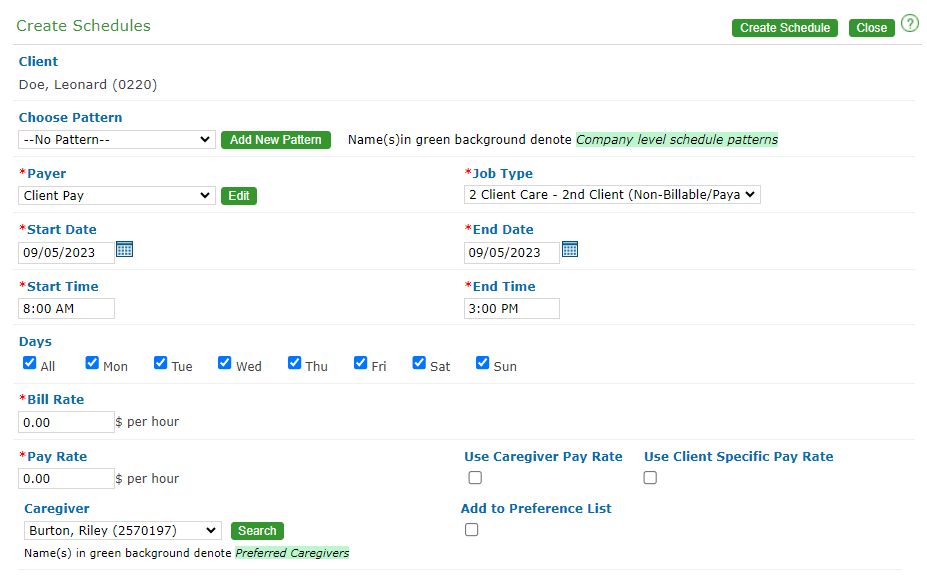Click the Search button next to Caregiver
Viewport: 927px width, 579px height.
pyautogui.click(x=257, y=531)
